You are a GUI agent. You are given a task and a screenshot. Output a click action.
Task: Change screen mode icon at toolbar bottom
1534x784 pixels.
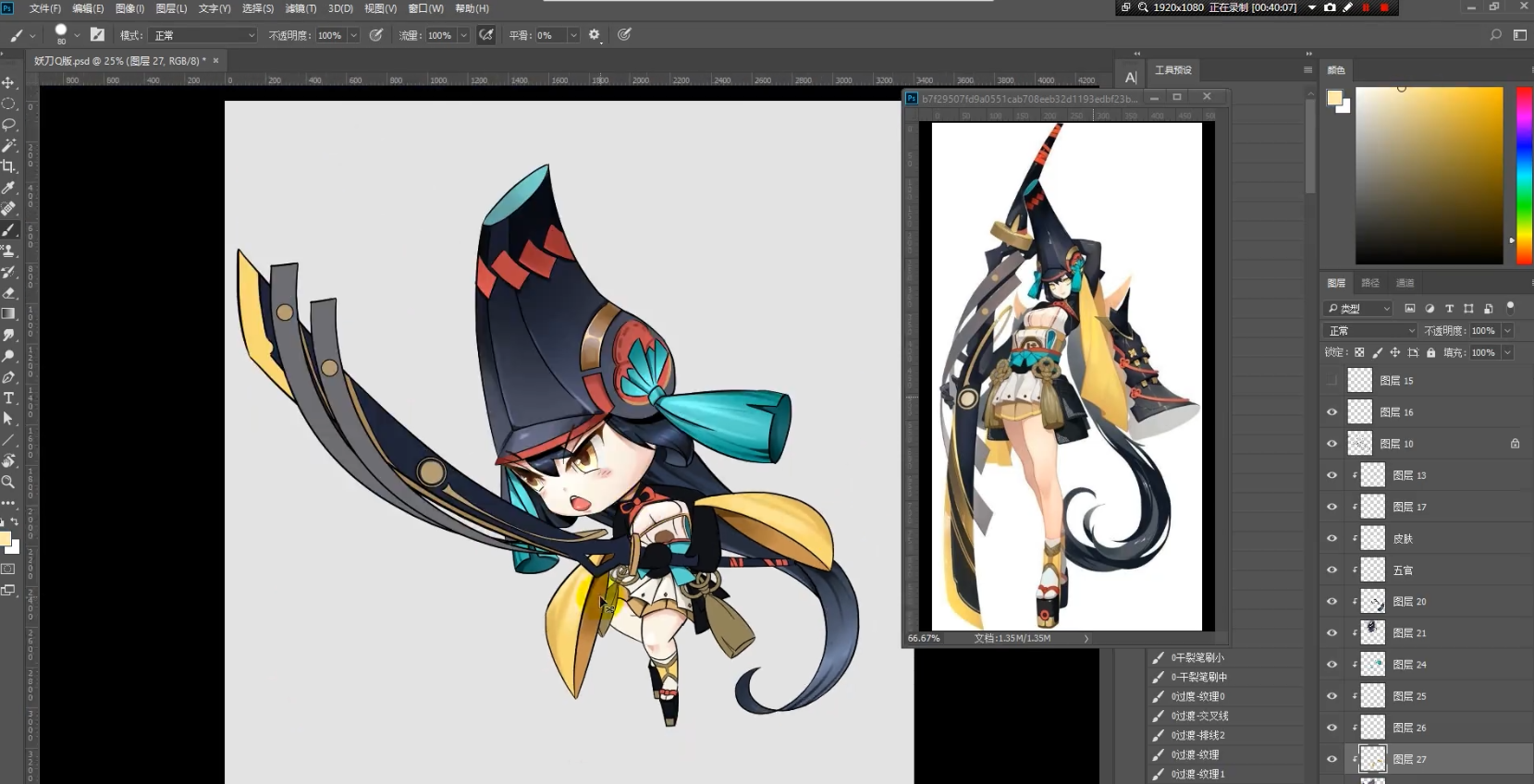tap(8, 590)
